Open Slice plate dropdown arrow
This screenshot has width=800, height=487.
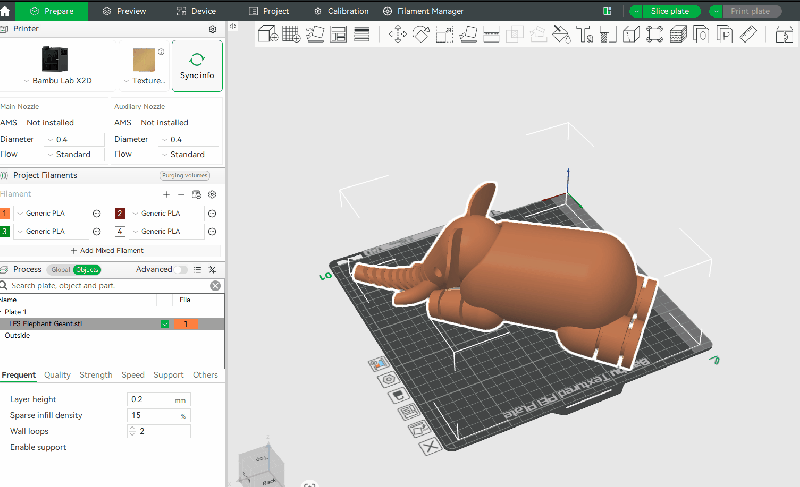point(636,11)
